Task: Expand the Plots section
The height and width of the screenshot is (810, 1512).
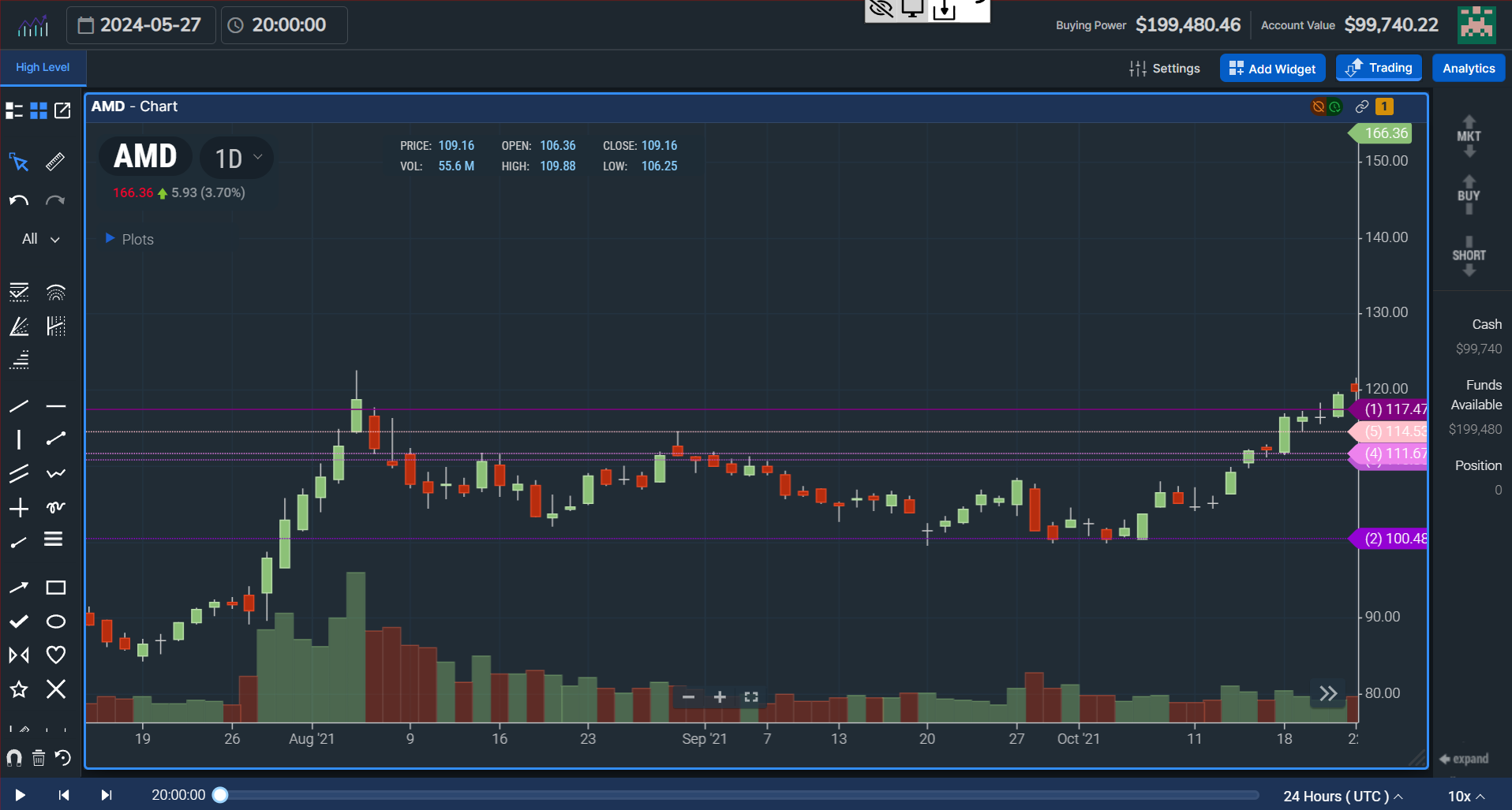Action: click(110, 239)
